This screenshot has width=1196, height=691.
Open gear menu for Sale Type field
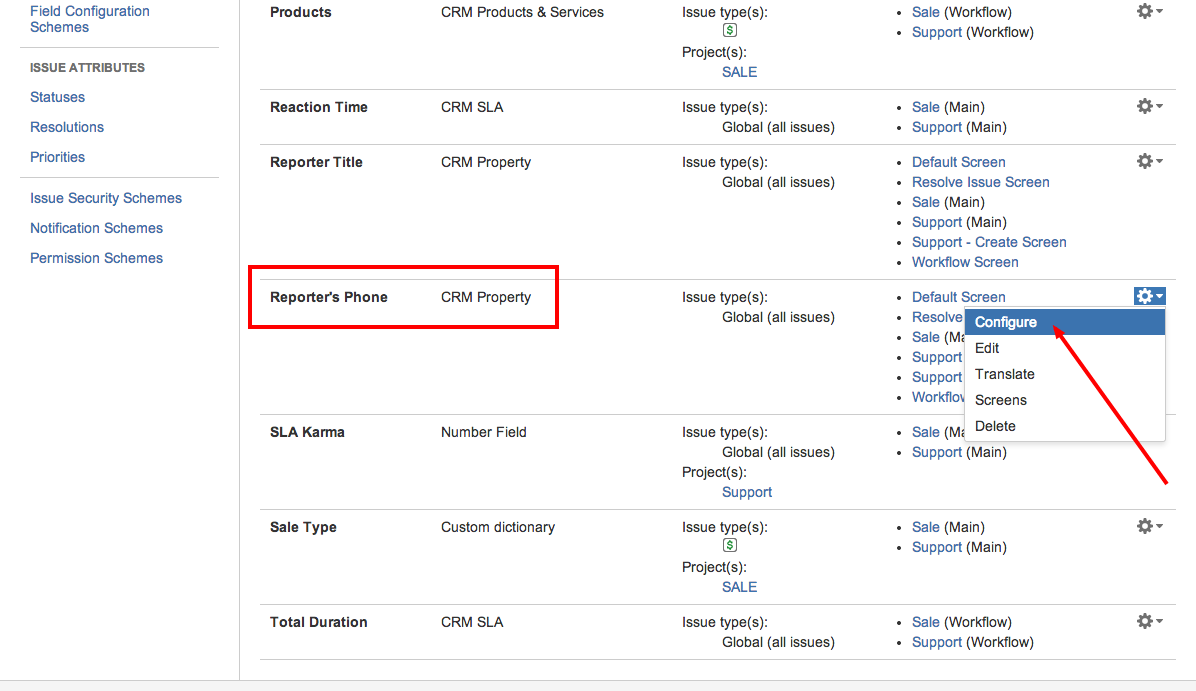(1149, 526)
